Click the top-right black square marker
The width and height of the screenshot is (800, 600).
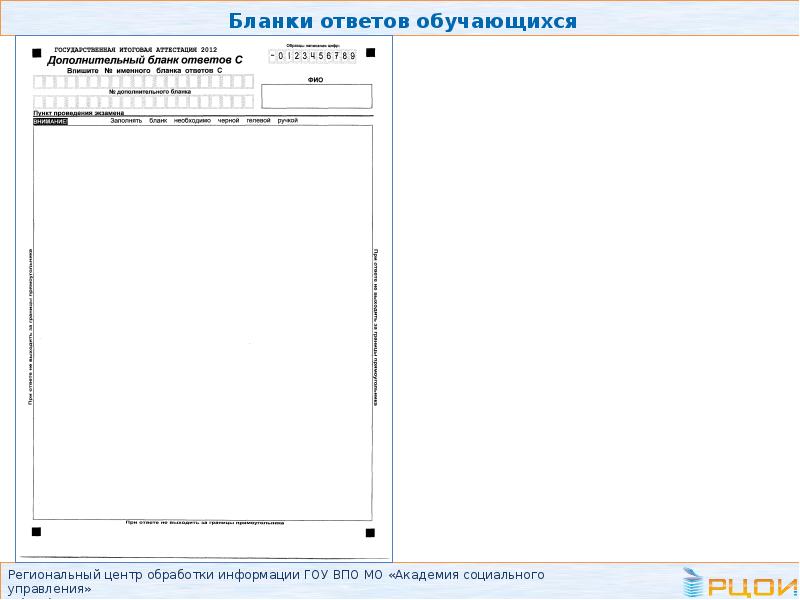370,52
